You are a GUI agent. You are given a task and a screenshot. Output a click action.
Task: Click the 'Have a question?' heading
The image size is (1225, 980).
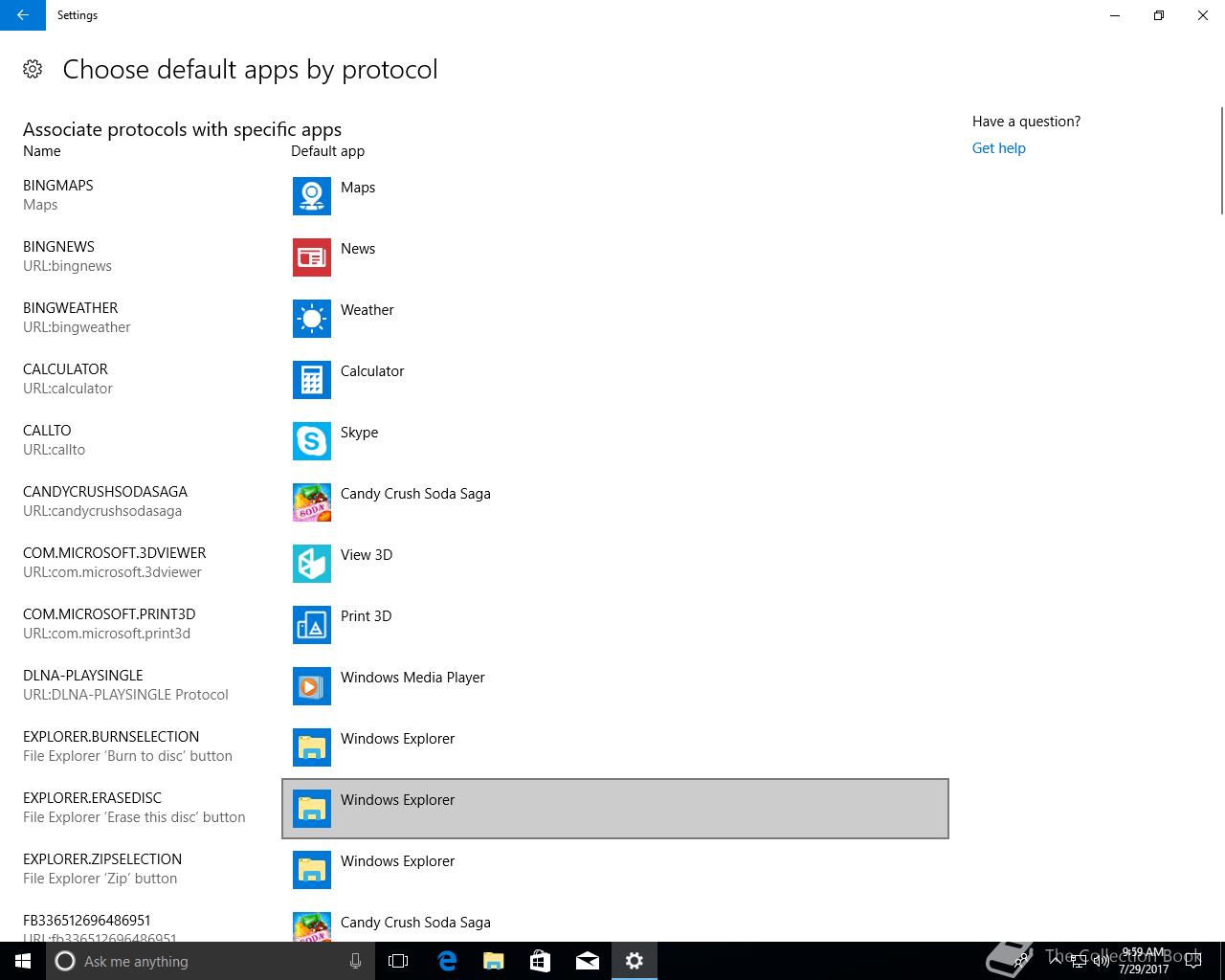1026,122
